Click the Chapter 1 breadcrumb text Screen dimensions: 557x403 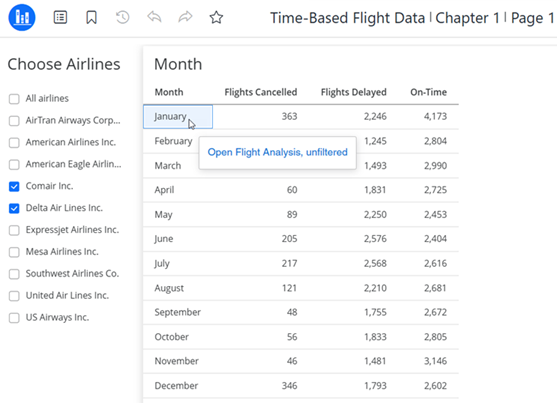coord(467,18)
